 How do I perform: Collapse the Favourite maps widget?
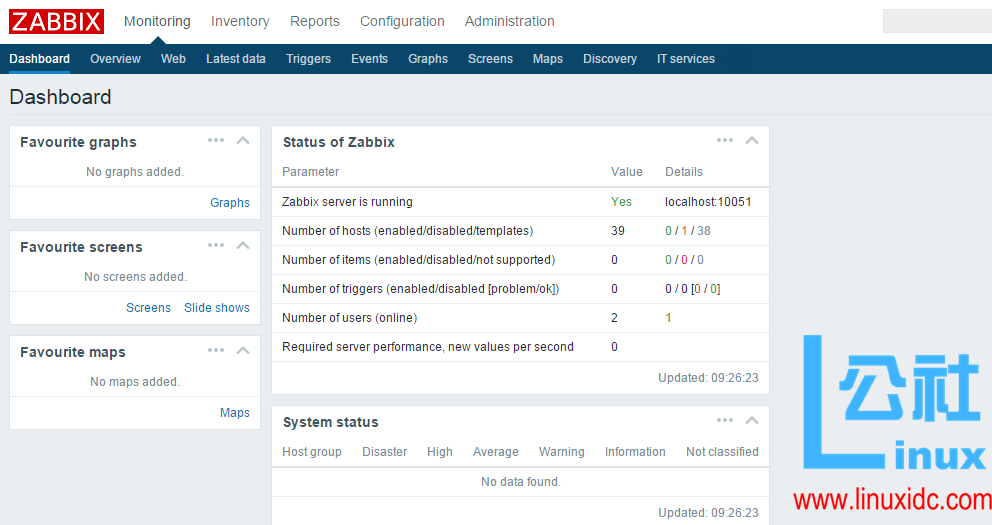click(x=243, y=351)
